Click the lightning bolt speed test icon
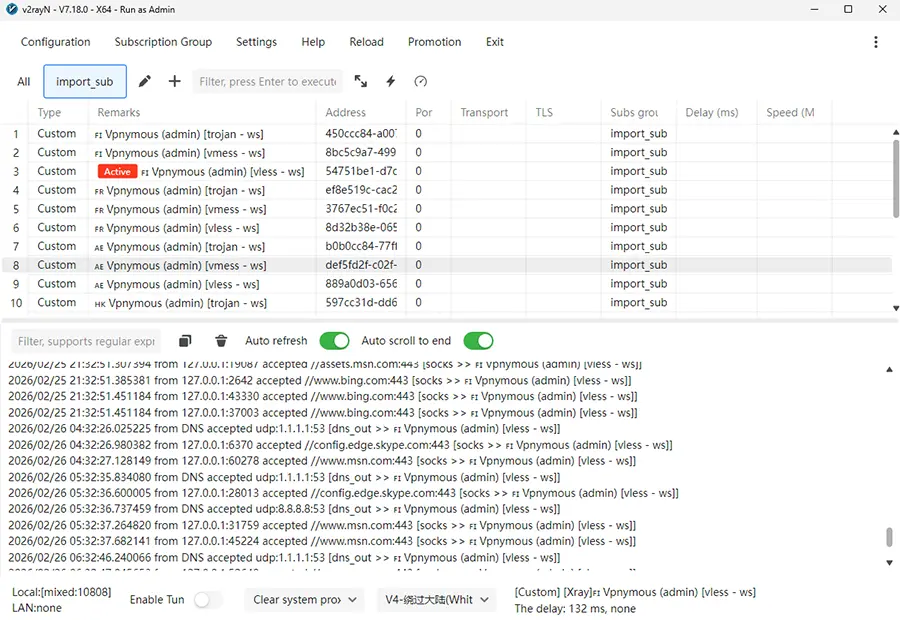 [390, 81]
